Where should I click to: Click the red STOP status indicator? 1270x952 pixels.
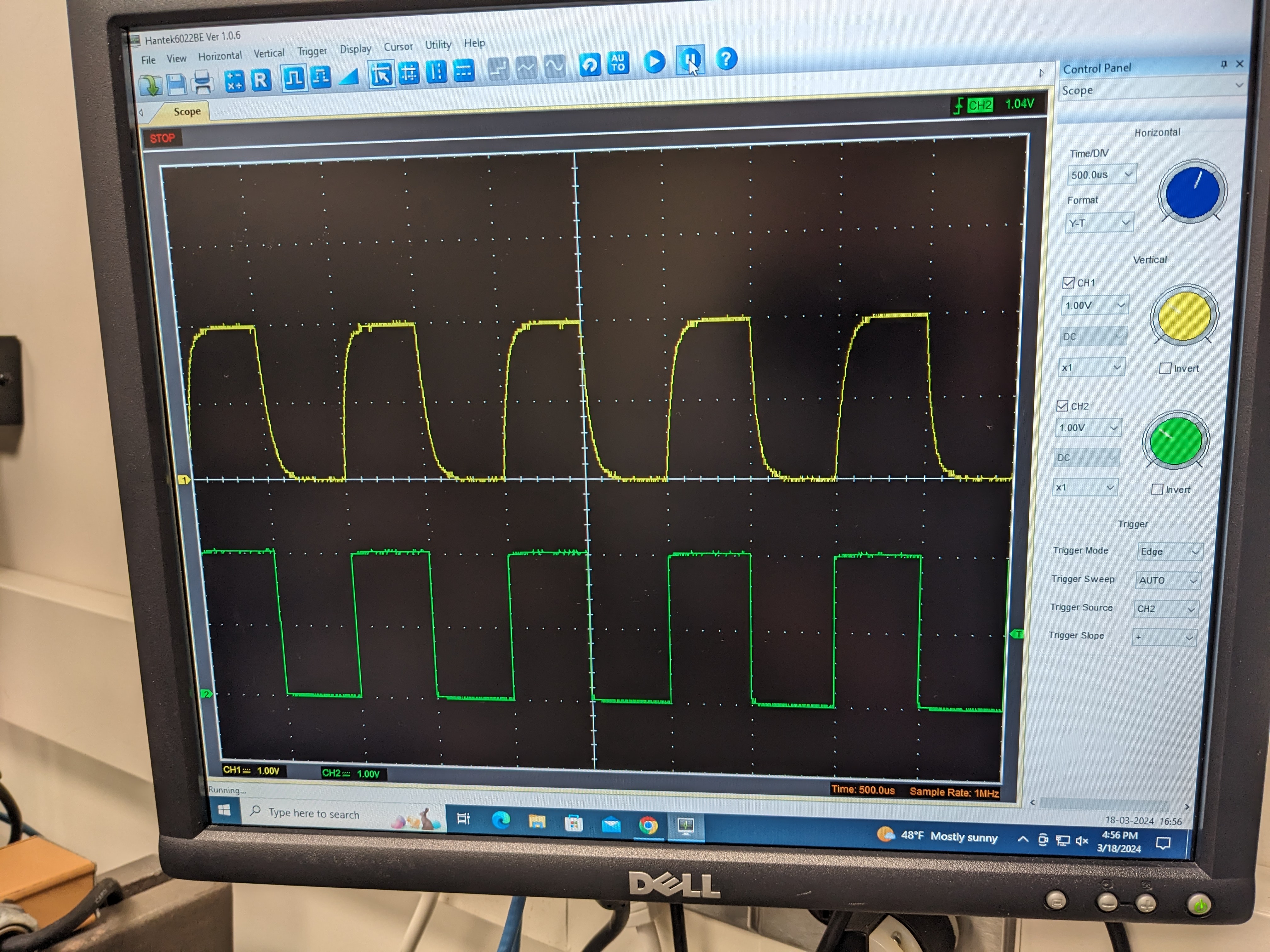(x=162, y=138)
